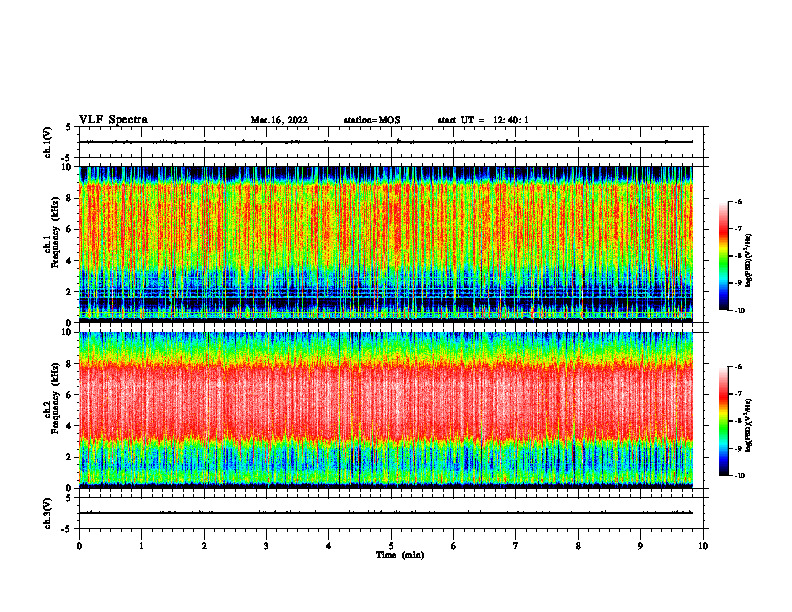Click the 'ch.1(V)' axis label
Image resolution: width=792 pixels, height=612 pixels.
click(x=47, y=142)
